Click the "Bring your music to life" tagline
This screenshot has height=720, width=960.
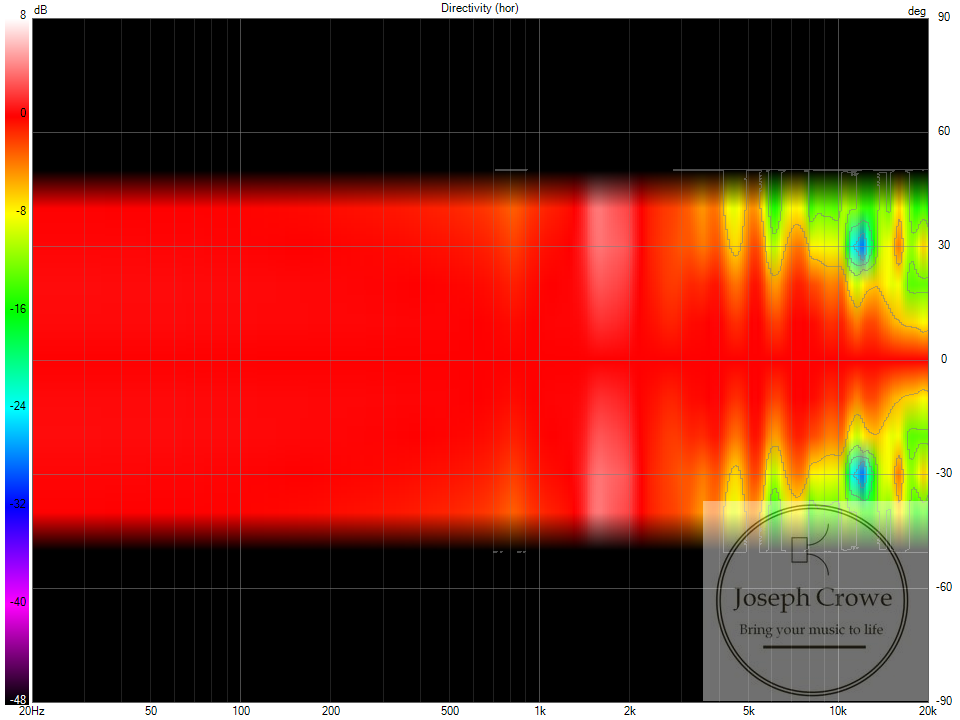[814, 630]
